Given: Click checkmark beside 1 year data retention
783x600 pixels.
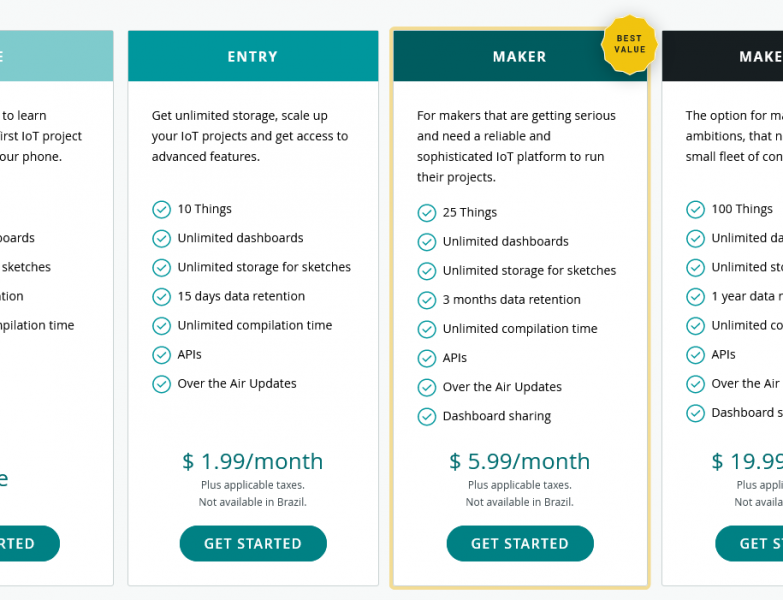Looking at the screenshot, I should pyautogui.click(x=695, y=297).
